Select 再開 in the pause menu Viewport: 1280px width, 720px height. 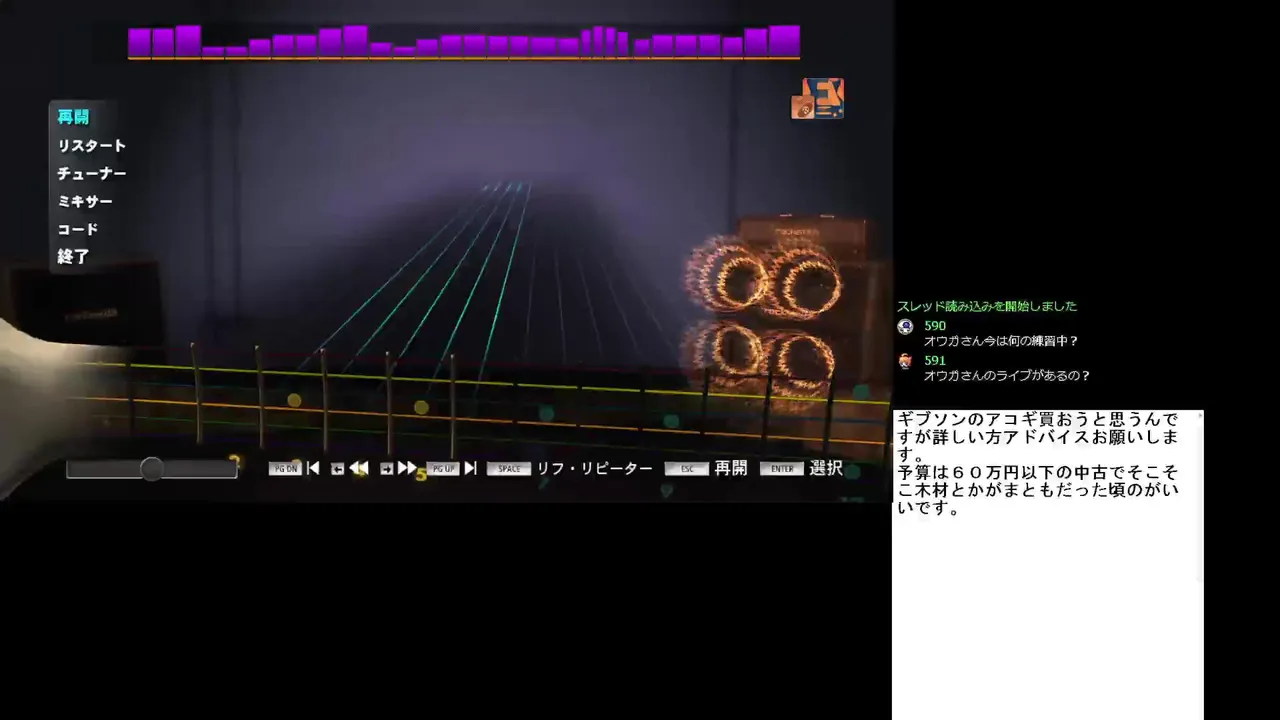(x=73, y=117)
